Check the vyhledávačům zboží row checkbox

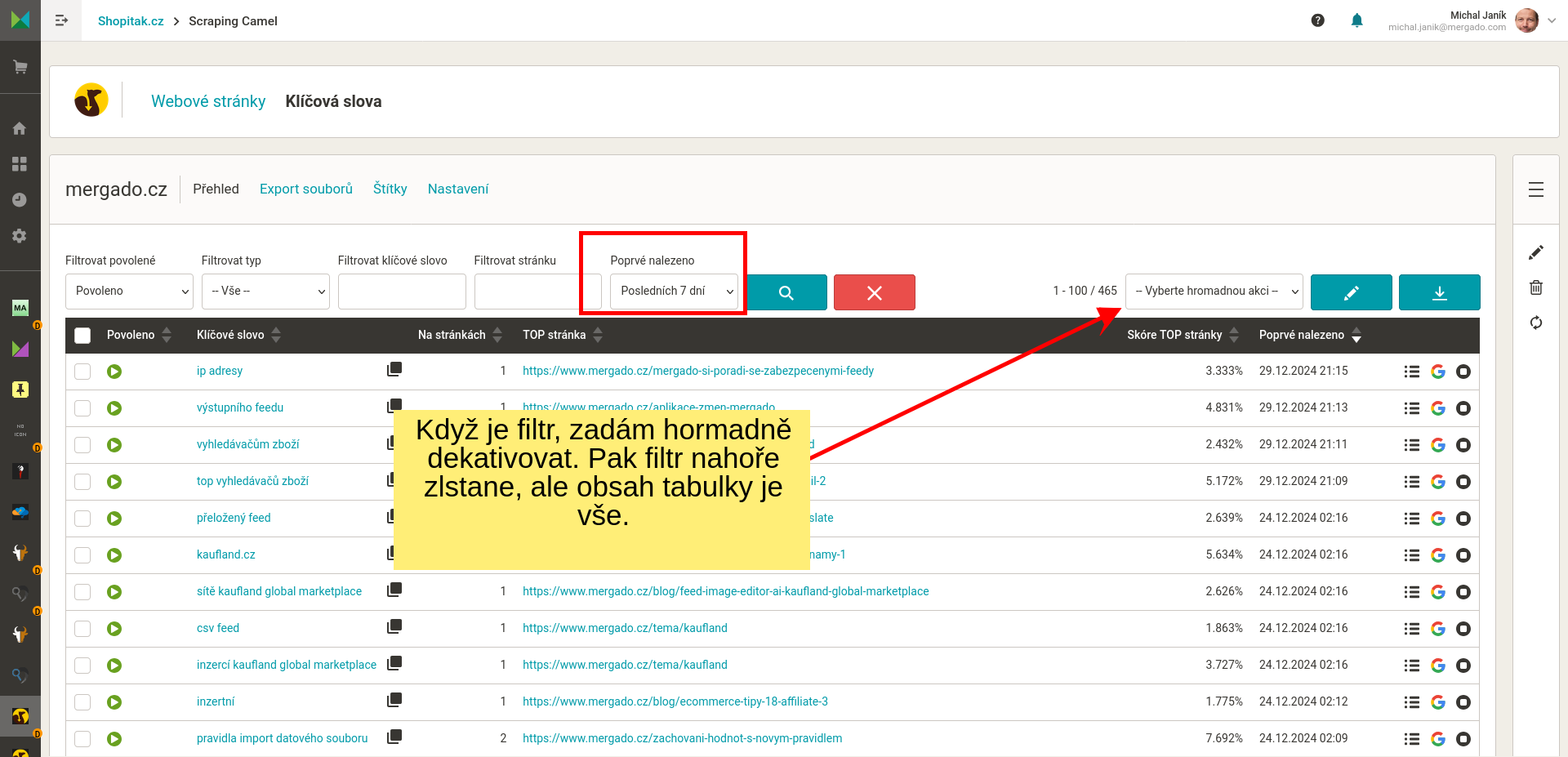82,445
